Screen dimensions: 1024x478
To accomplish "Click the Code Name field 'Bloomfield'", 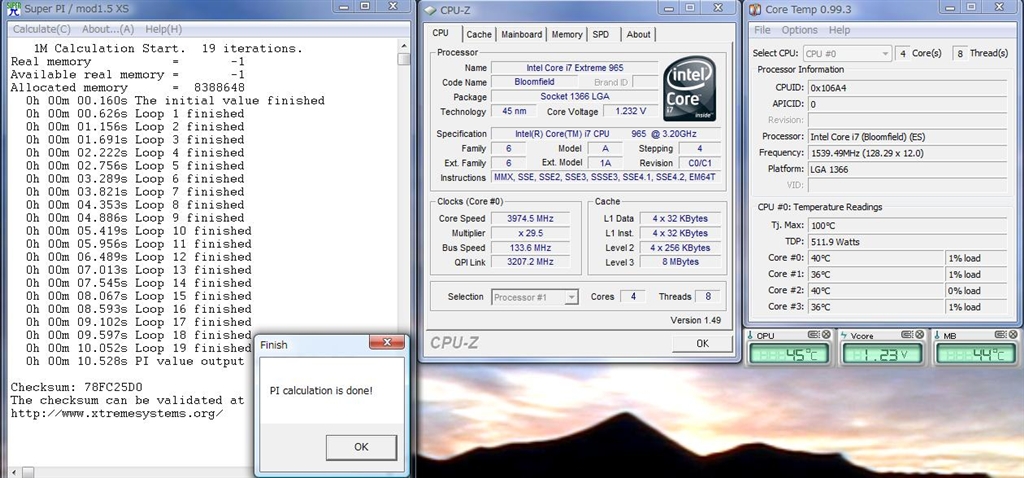I will click(x=536, y=82).
